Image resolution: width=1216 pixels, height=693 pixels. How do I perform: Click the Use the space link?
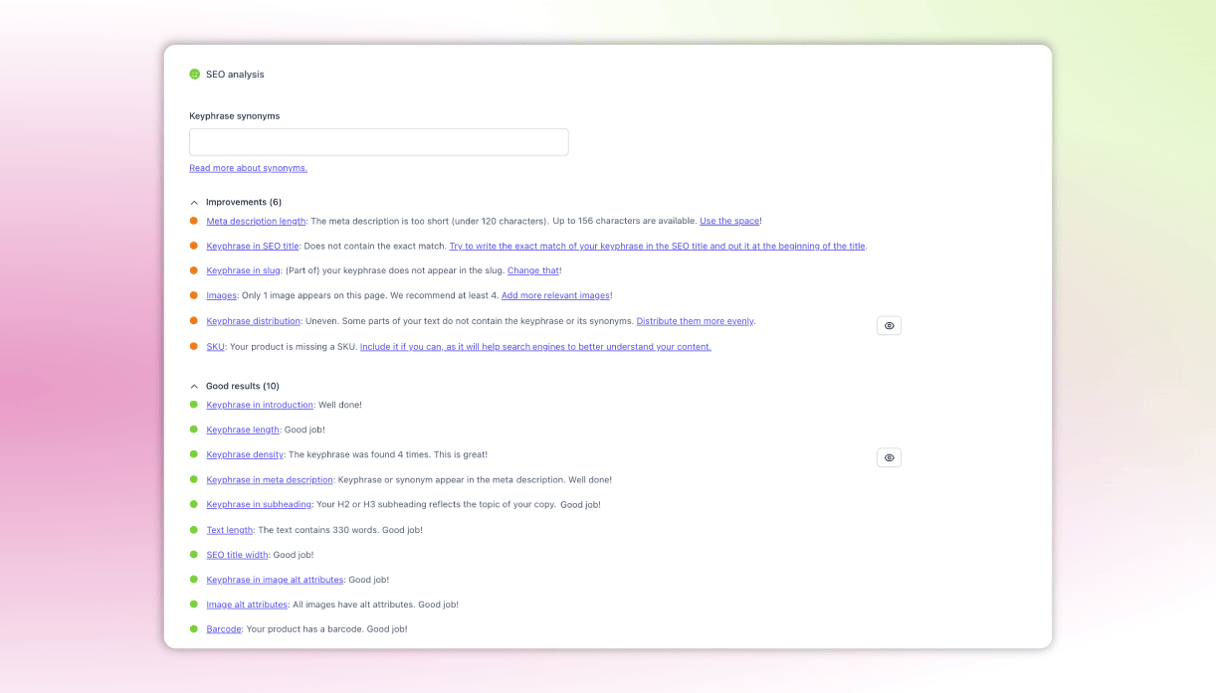pos(729,221)
